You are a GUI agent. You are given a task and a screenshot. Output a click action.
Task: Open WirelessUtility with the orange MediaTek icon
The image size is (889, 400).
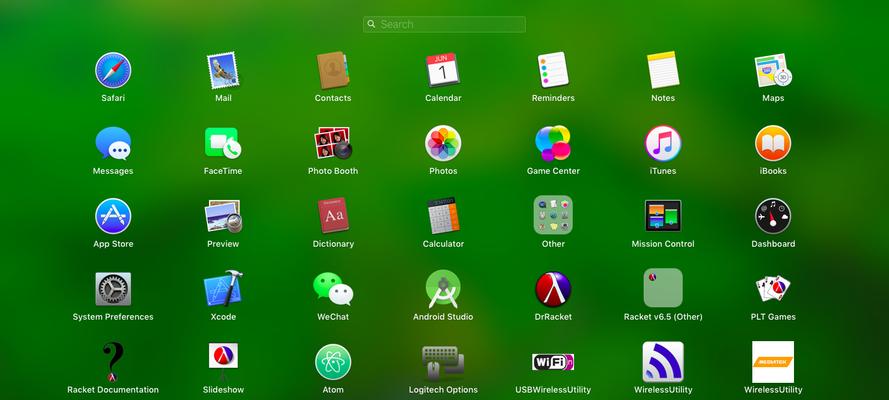[x=773, y=362]
